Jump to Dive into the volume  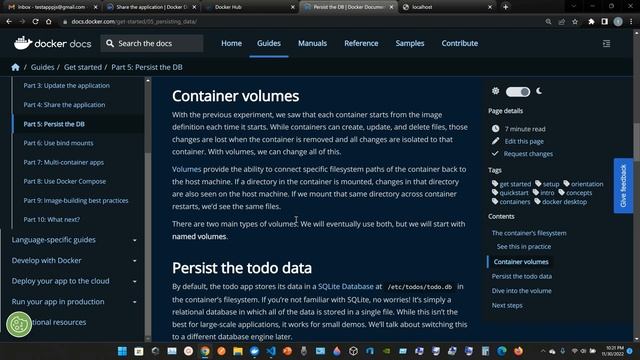click(x=522, y=291)
